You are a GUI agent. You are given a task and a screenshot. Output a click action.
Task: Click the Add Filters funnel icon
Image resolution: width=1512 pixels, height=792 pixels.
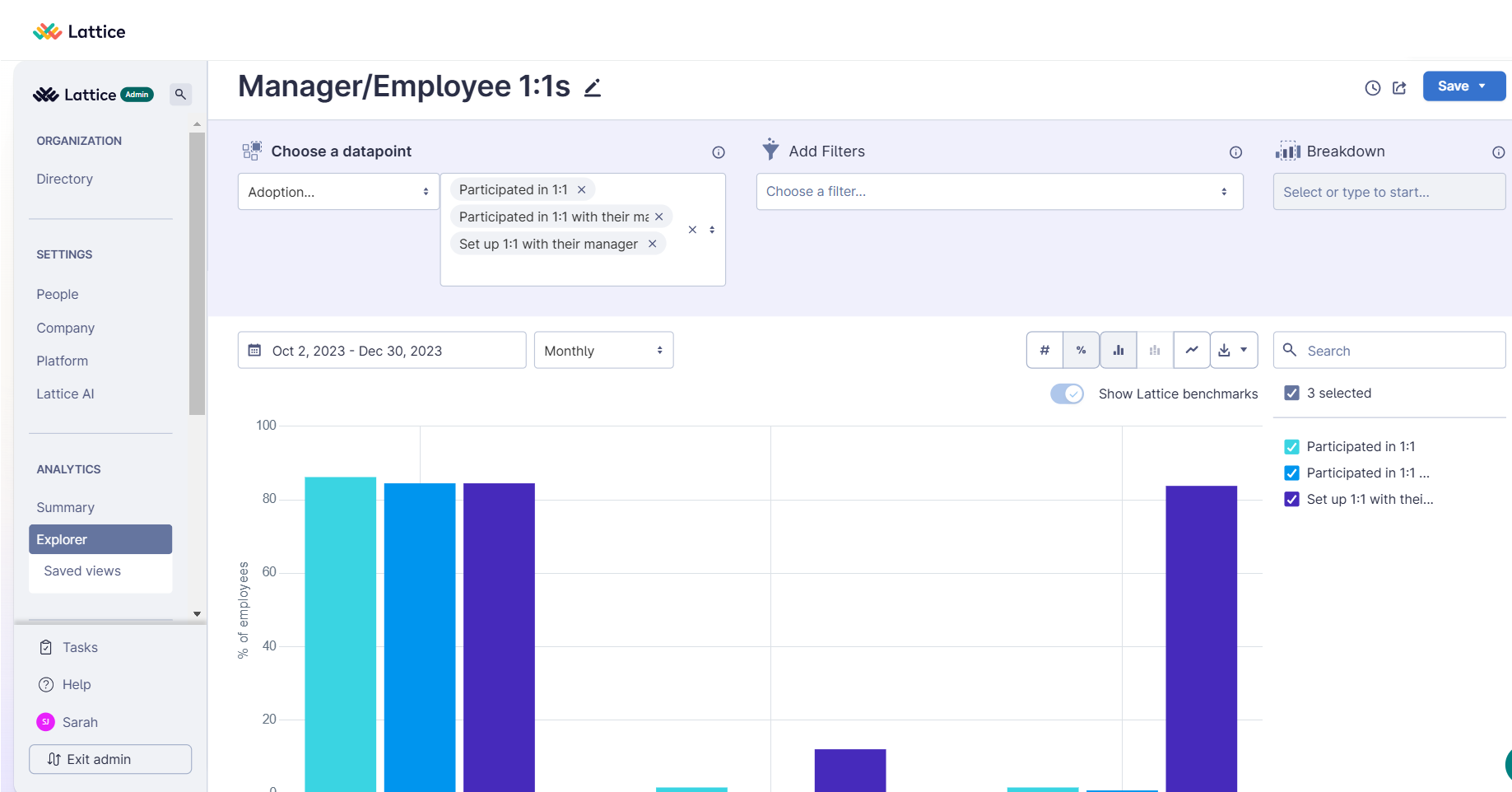coord(770,149)
